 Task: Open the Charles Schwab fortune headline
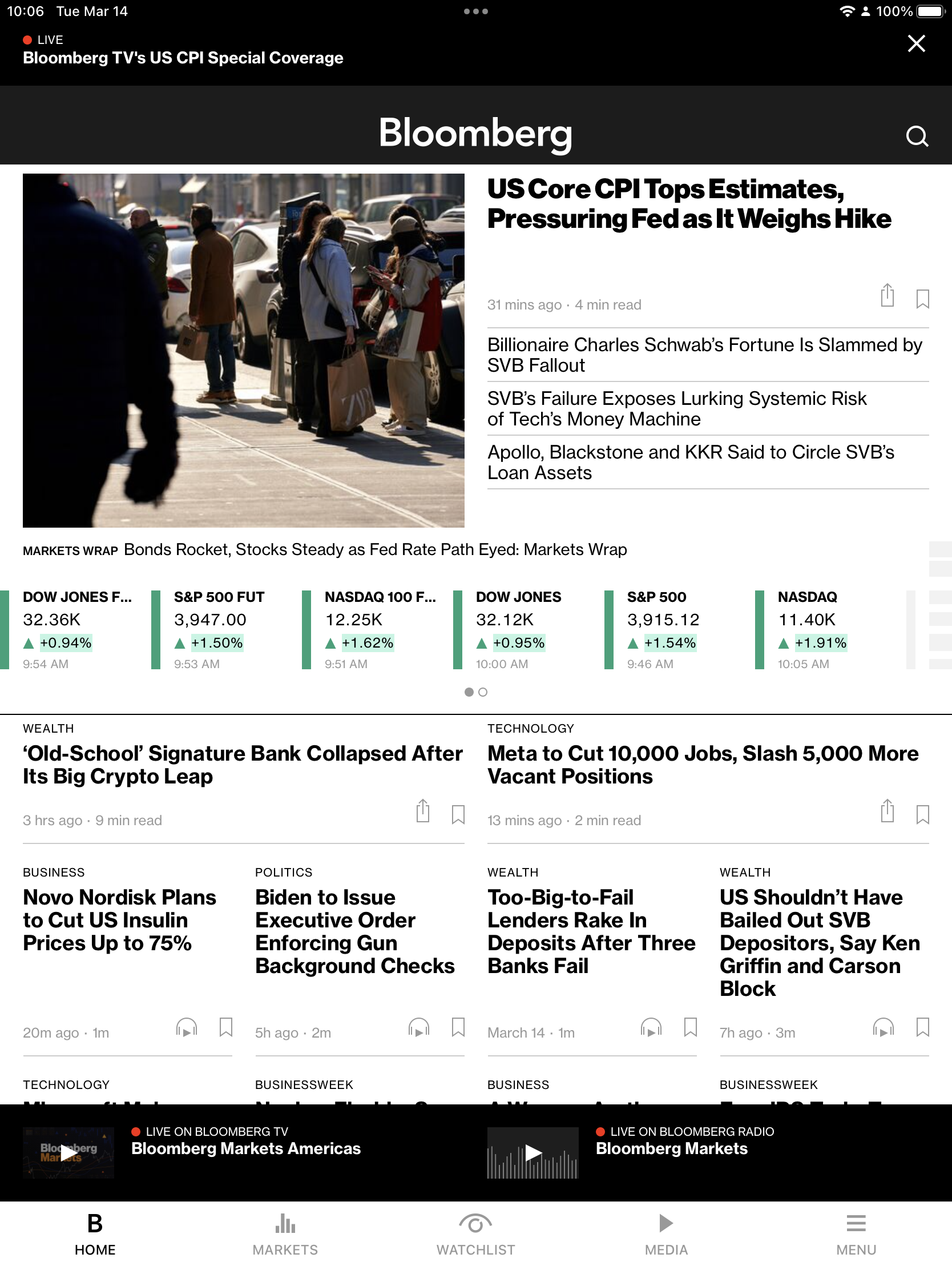point(705,355)
